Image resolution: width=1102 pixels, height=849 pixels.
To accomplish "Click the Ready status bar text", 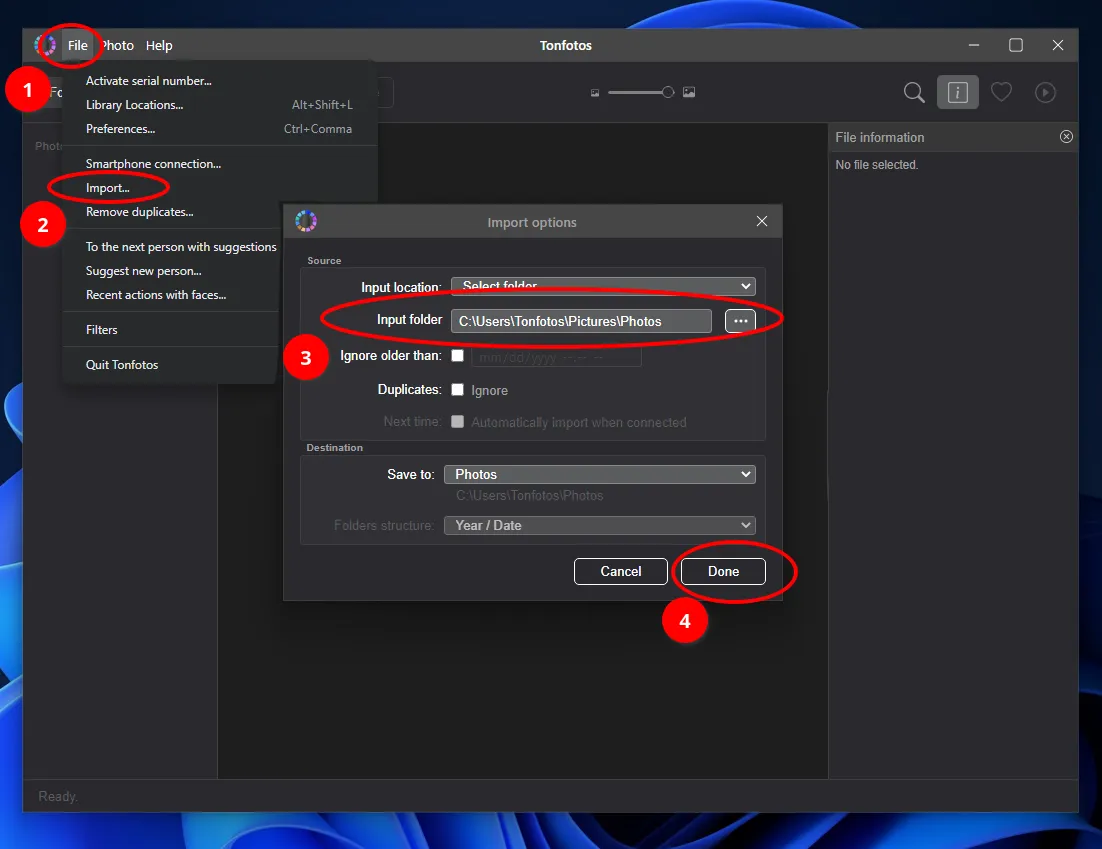I will [58, 796].
